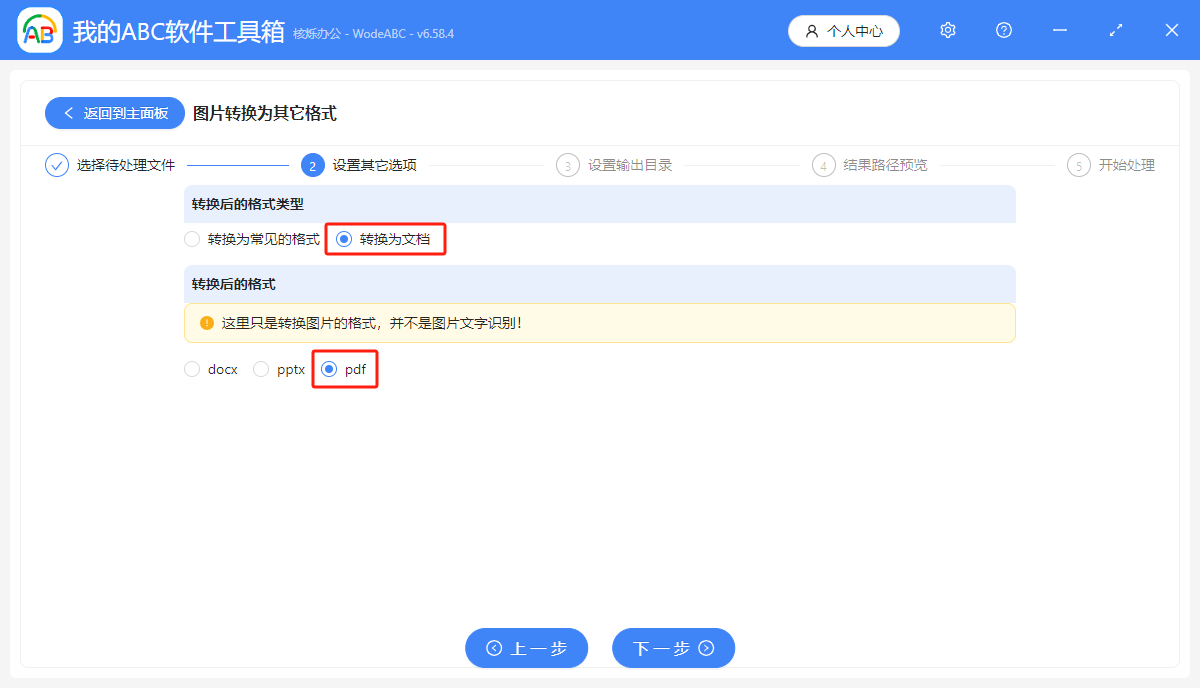Click the clock icon inside 上一步 button
Viewport: 1200px width, 688px height.
(493, 648)
